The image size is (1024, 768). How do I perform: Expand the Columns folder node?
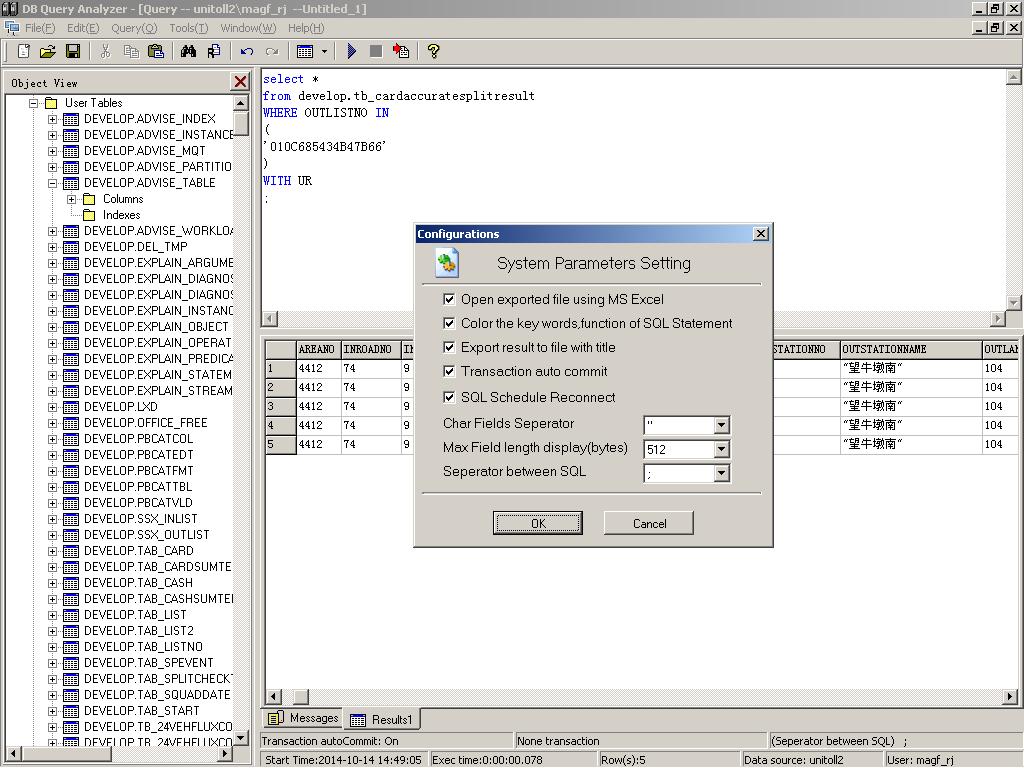click(72, 199)
